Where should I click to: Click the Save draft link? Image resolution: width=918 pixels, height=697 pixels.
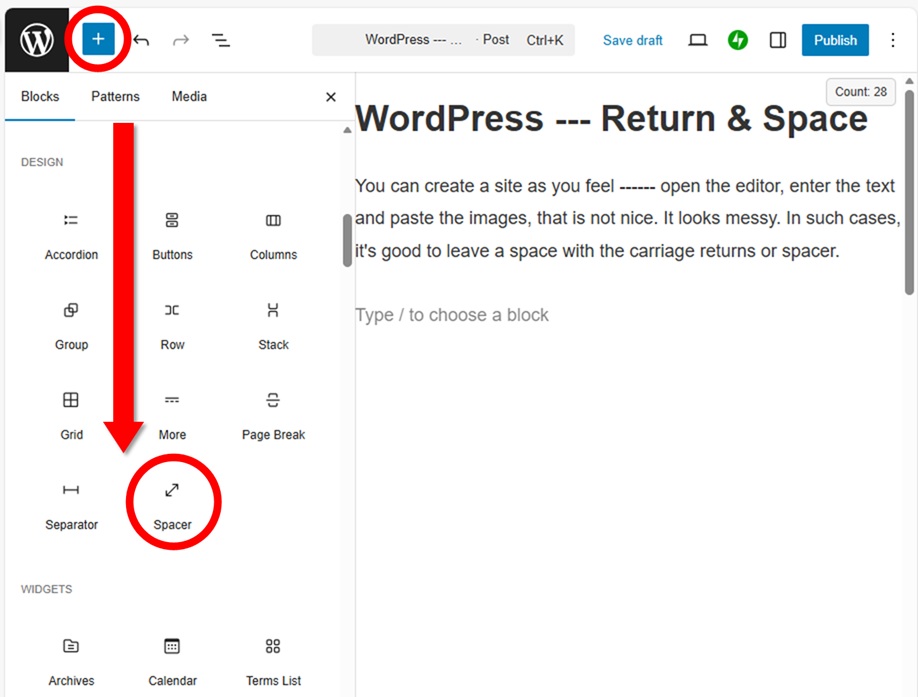pos(632,40)
